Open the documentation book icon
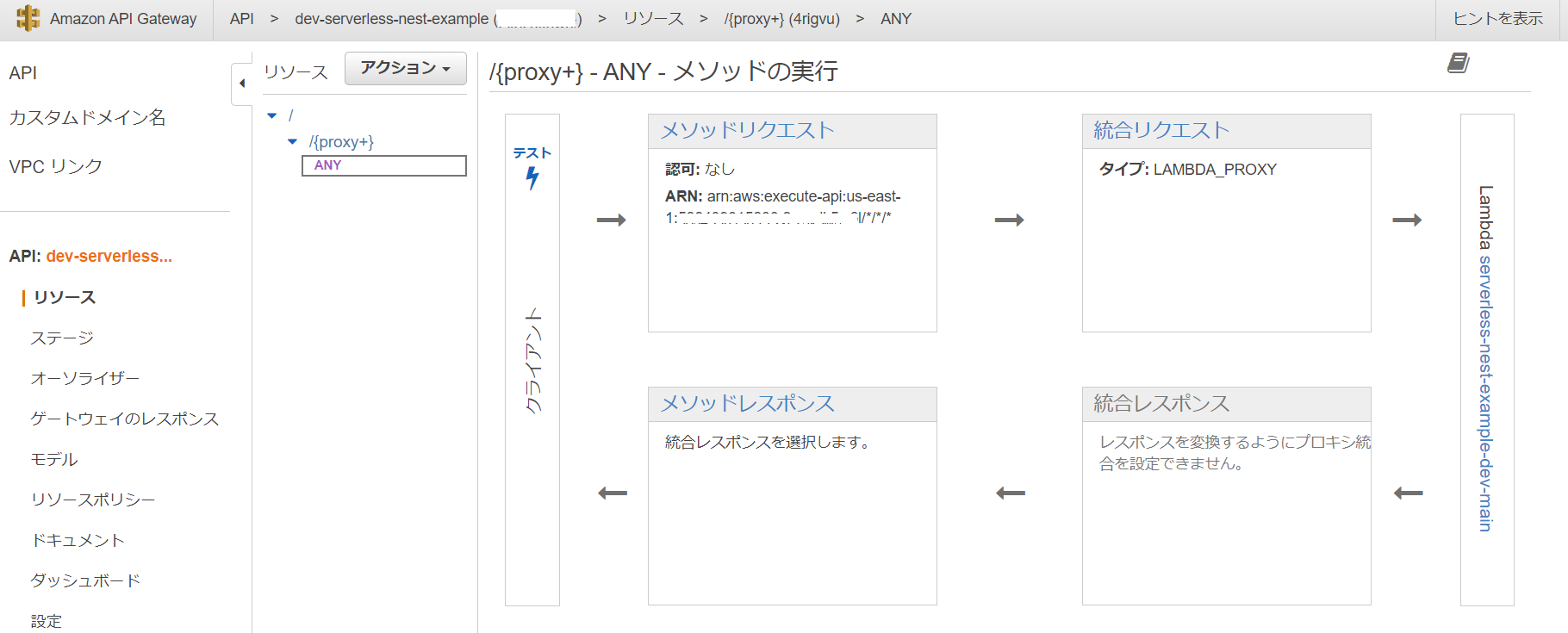Image resolution: width=1568 pixels, height=633 pixels. [x=1458, y=63]
